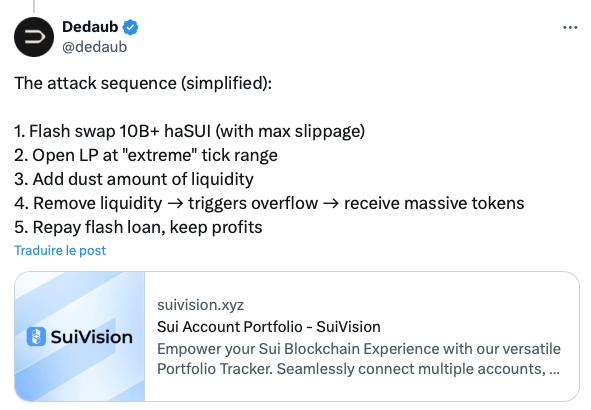Click the Remove liquidity triggers overflow line

pos(269,203)
